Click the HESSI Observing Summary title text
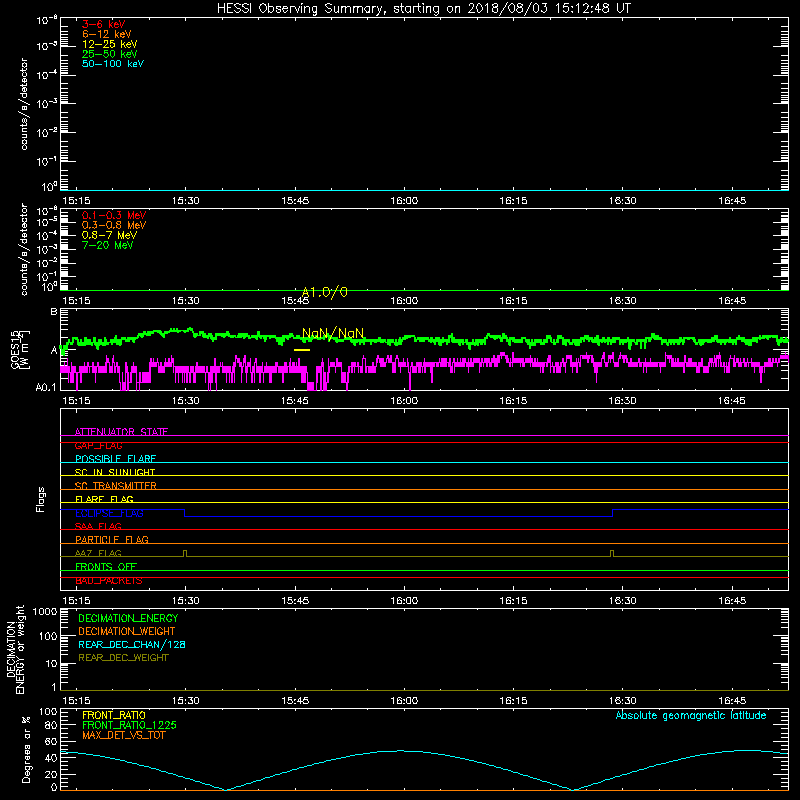Viewport: 800px width, 800px height. (424, 9)
